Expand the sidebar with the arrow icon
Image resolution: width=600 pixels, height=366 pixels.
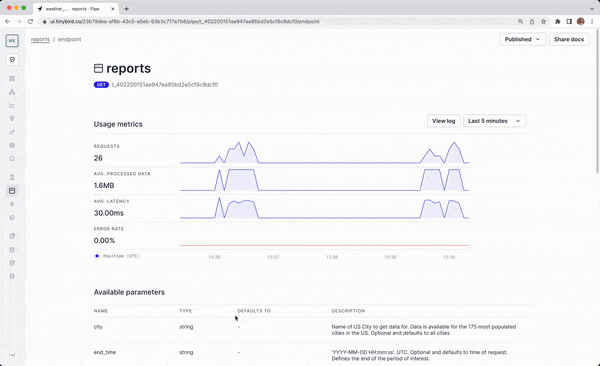[x=12, y=355]
